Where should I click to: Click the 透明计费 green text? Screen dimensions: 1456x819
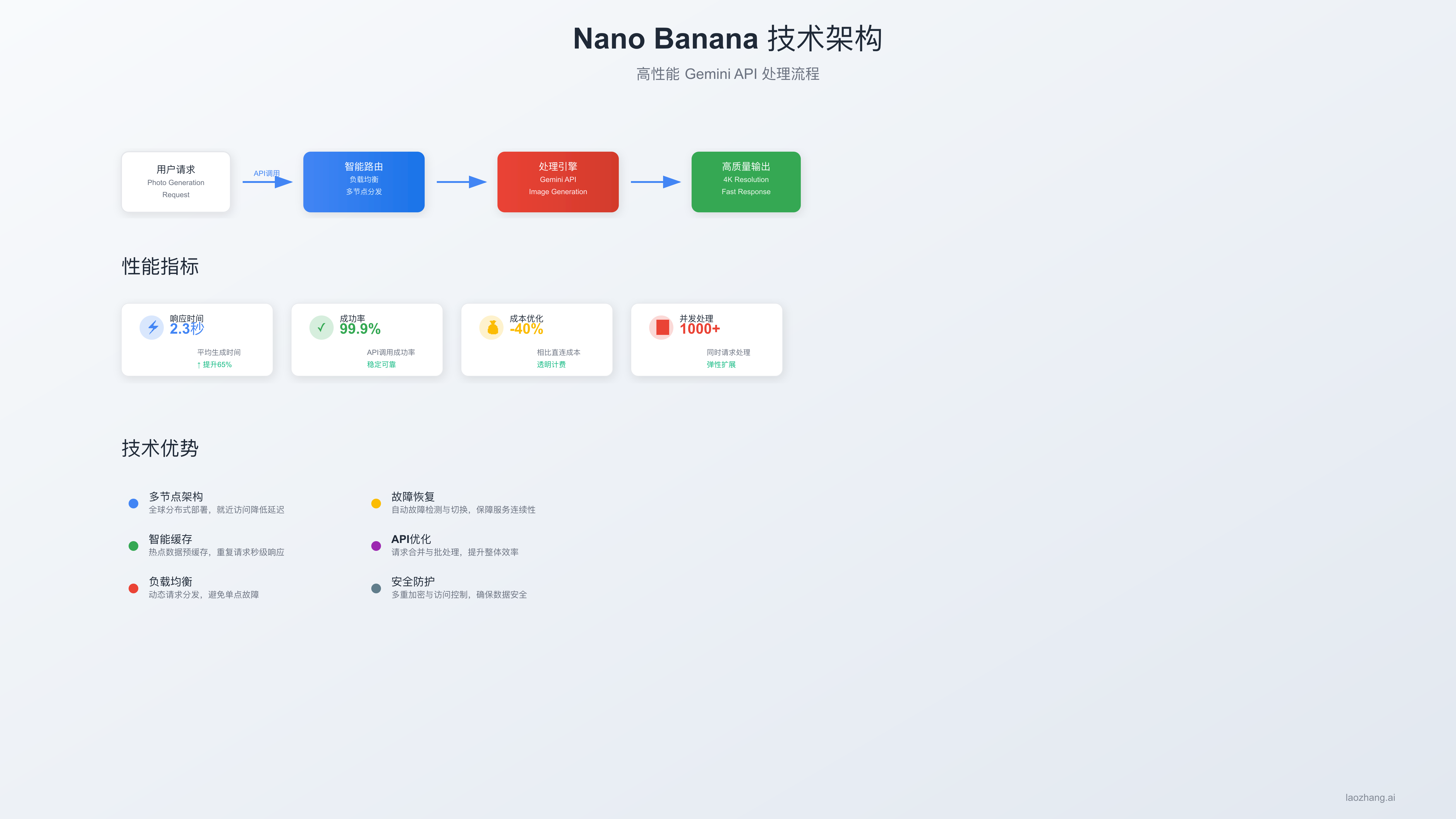(x=551, y=365)
